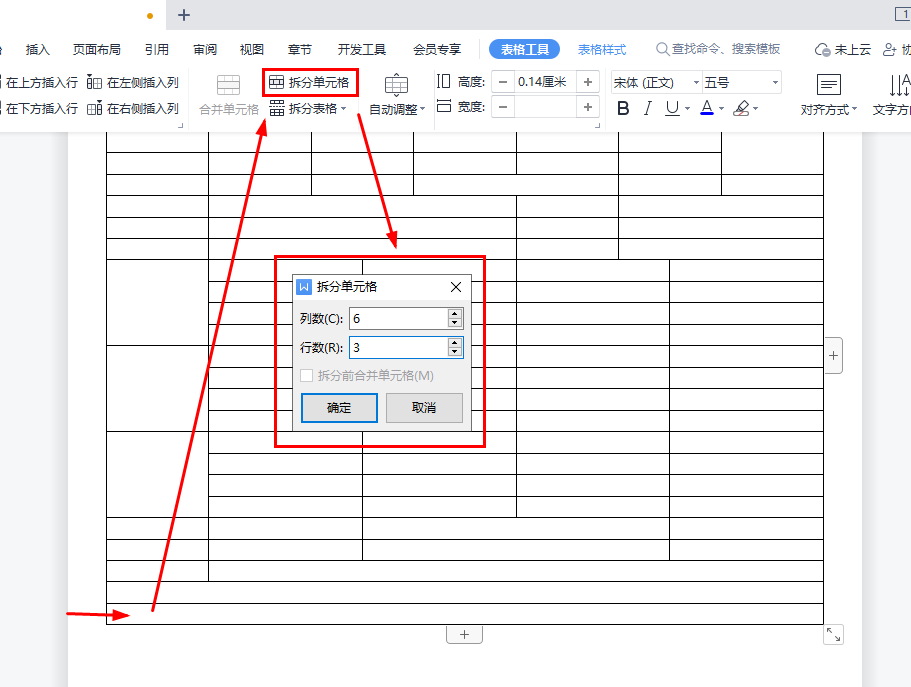Image resolution: width=911 pixels, height=687 pixels.
Task: Click the shading/highlight pen icon
Action: (741, 108)
